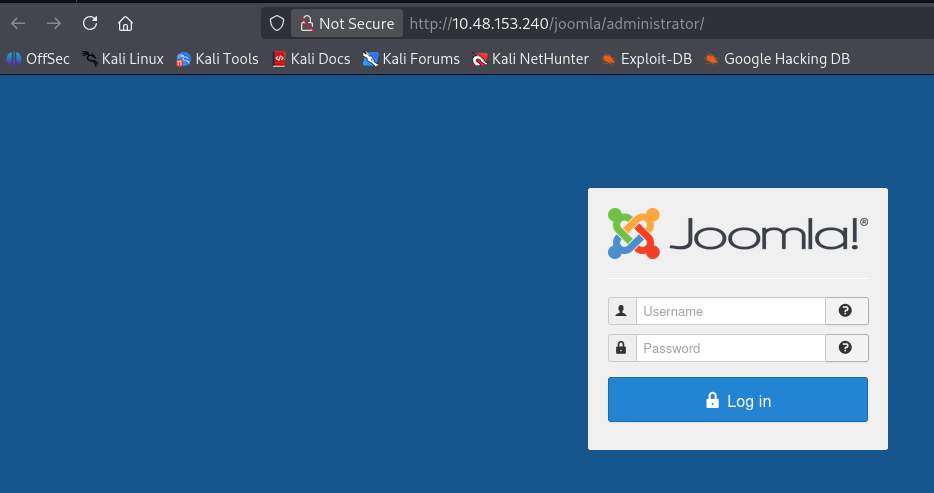This screenshot has height=493, width=934.
Task: Click the Not Secure padlock indicator
Action: point(347,23)
